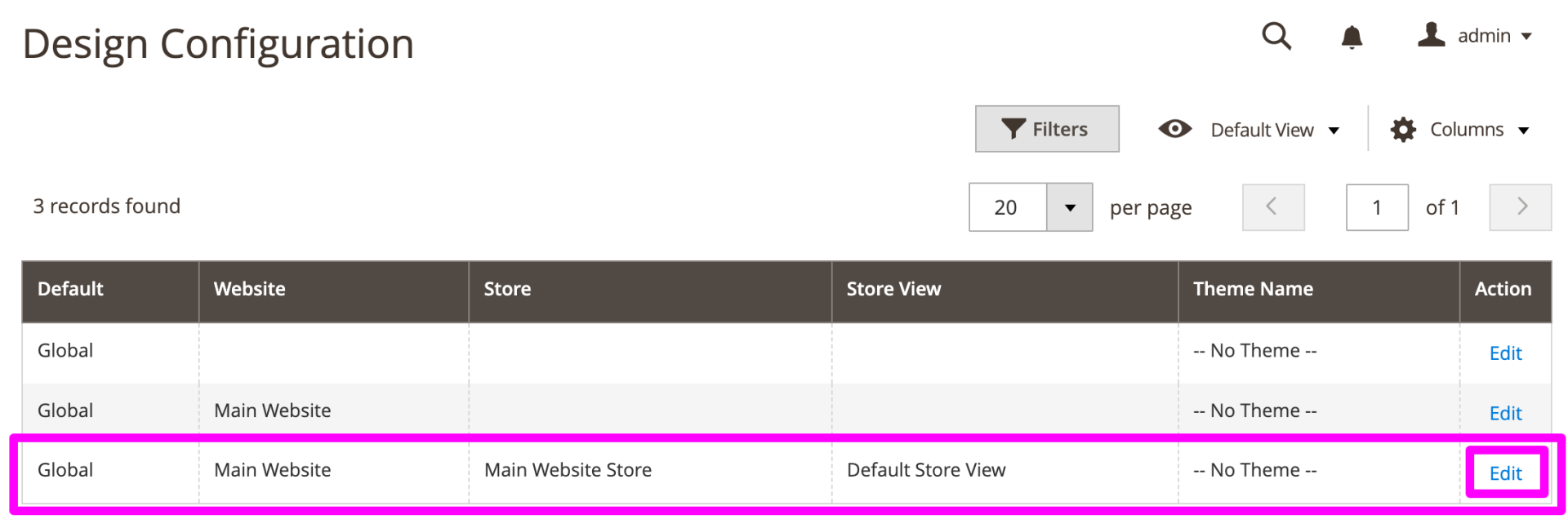
Task: Click Edit on the Main Website row
Action: 1505,413
